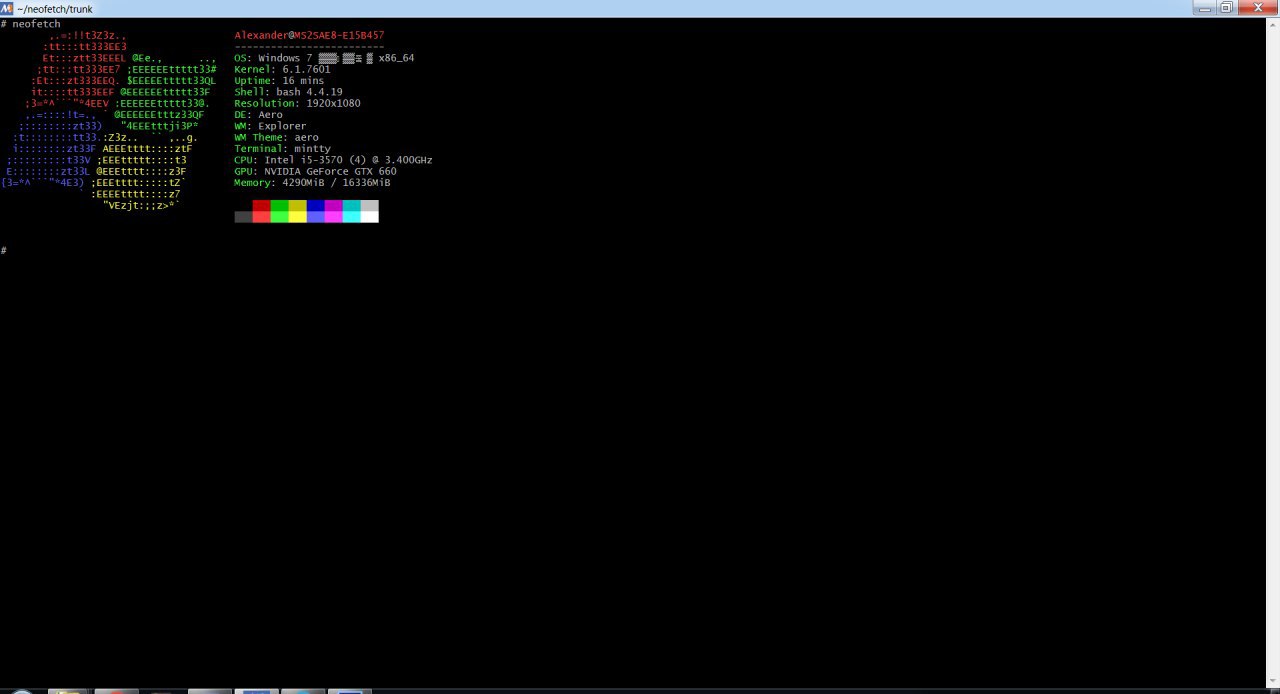The image size is (1280, 694).
Task: Click the bright cyan color block
Action: tap(352, 217)
